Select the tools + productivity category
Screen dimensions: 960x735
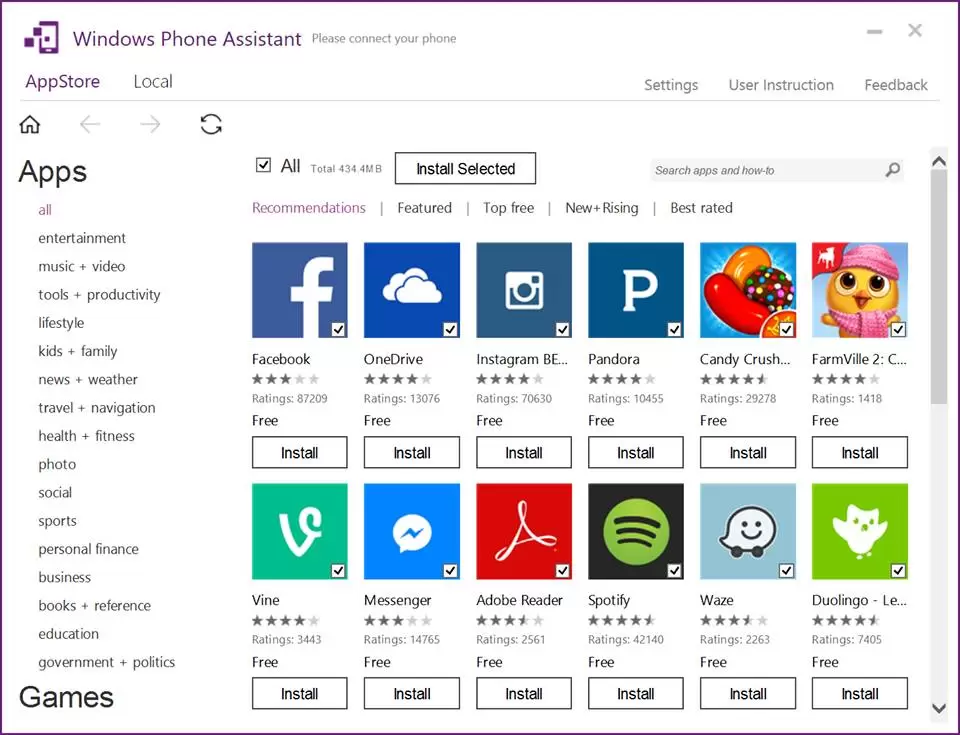99,295
